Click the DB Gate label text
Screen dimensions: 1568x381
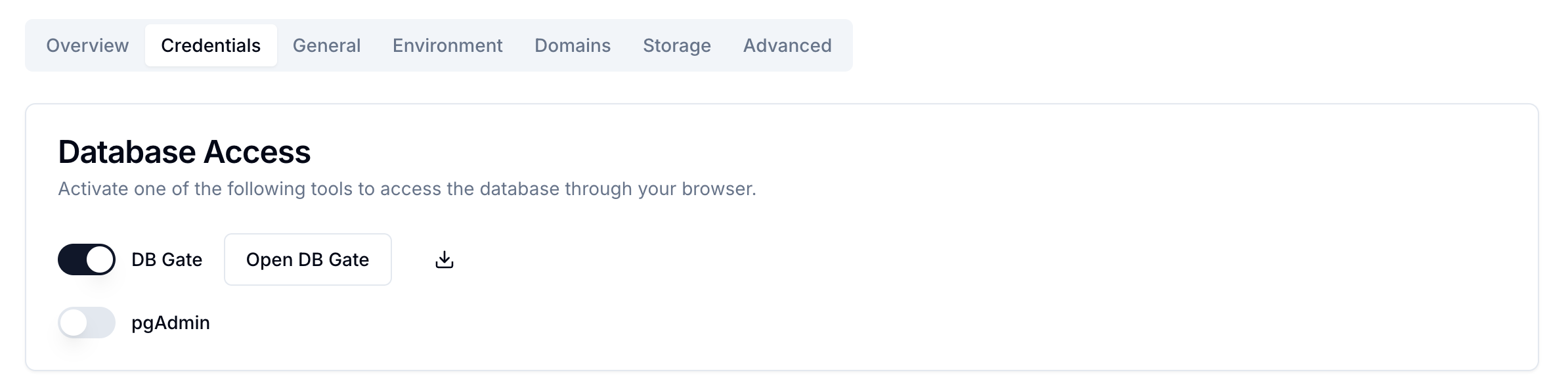coord(167,259)
